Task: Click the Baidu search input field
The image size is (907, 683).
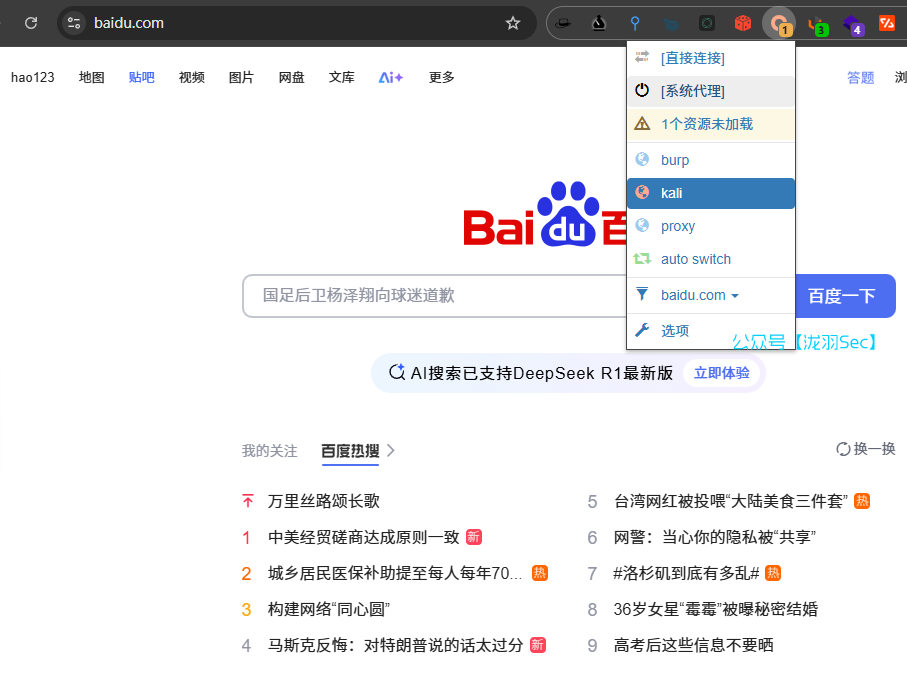Action: (x=440, y=296)
